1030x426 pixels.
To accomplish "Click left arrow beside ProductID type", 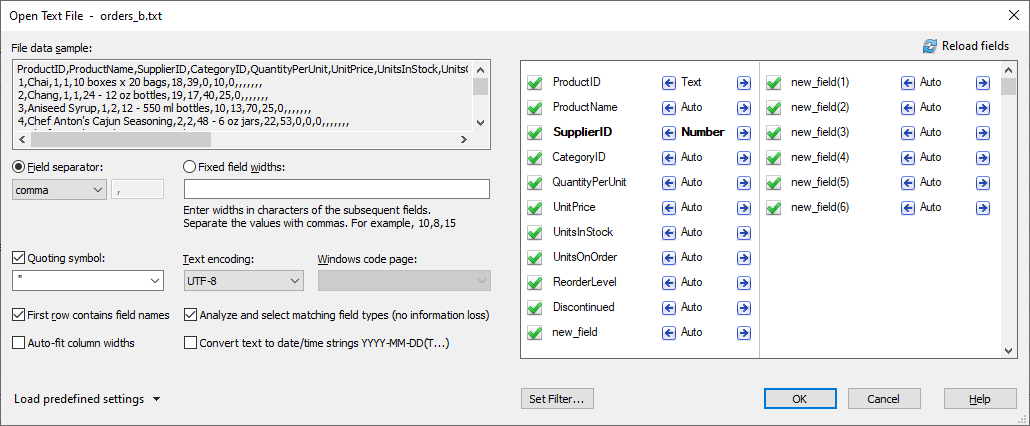I will 668,82.
